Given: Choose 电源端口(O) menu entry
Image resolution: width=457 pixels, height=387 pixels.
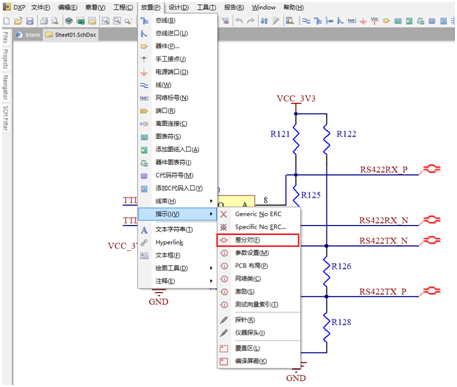Looking at the screenshot, I should (x=177, y=72).
